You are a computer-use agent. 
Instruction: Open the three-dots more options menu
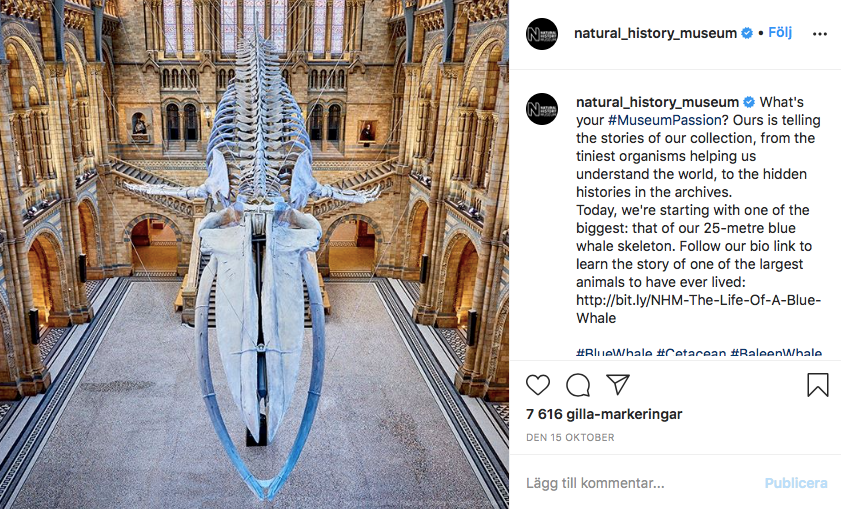pyautogui.click(x=820, y=34)
